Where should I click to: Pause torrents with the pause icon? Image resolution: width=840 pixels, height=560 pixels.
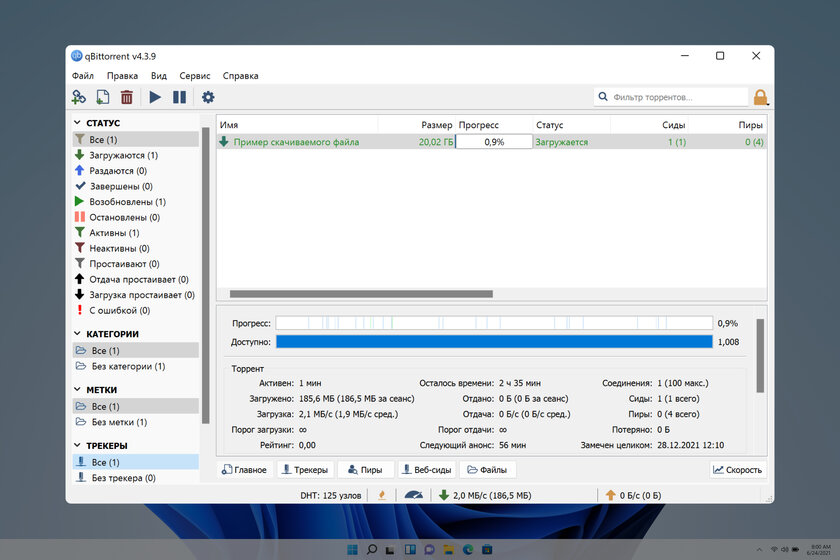(179, 97)
